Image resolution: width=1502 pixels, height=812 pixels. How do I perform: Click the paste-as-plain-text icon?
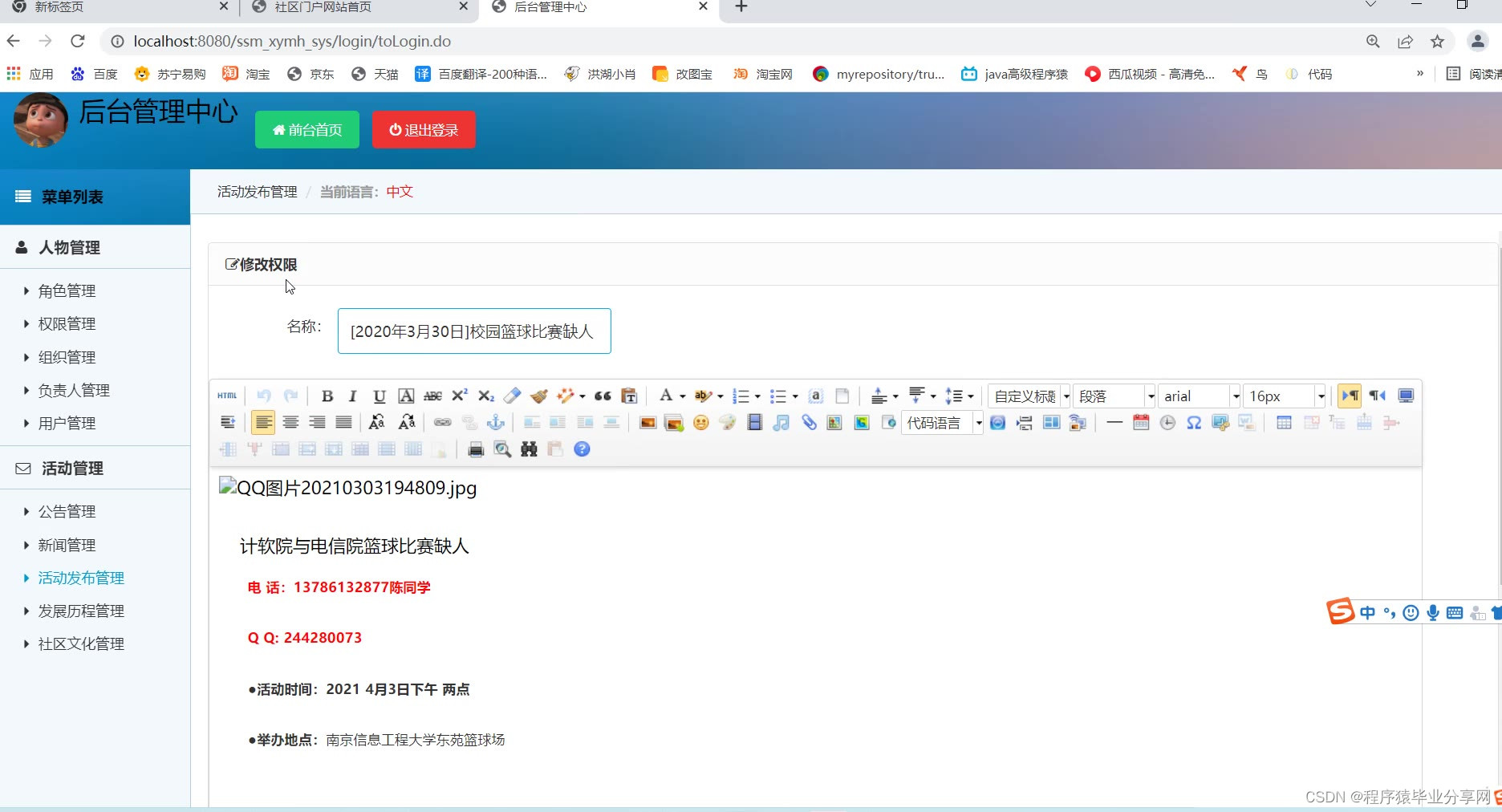coord(629,396)
